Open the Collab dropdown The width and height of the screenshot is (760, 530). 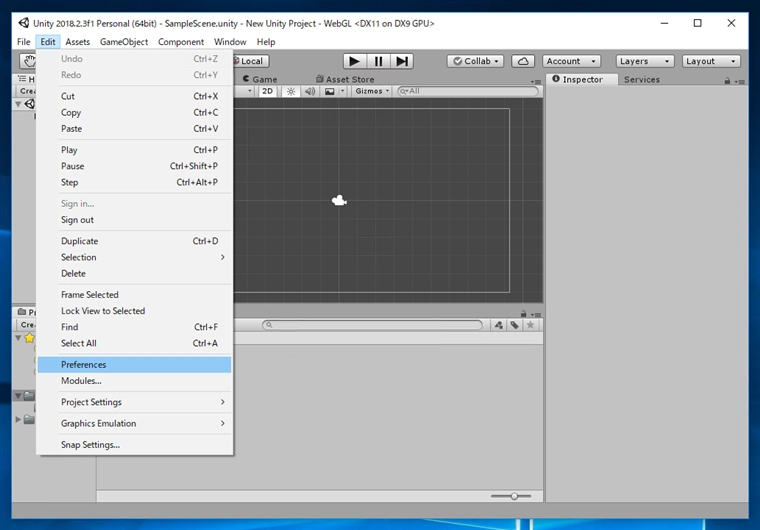pos(475,61)
